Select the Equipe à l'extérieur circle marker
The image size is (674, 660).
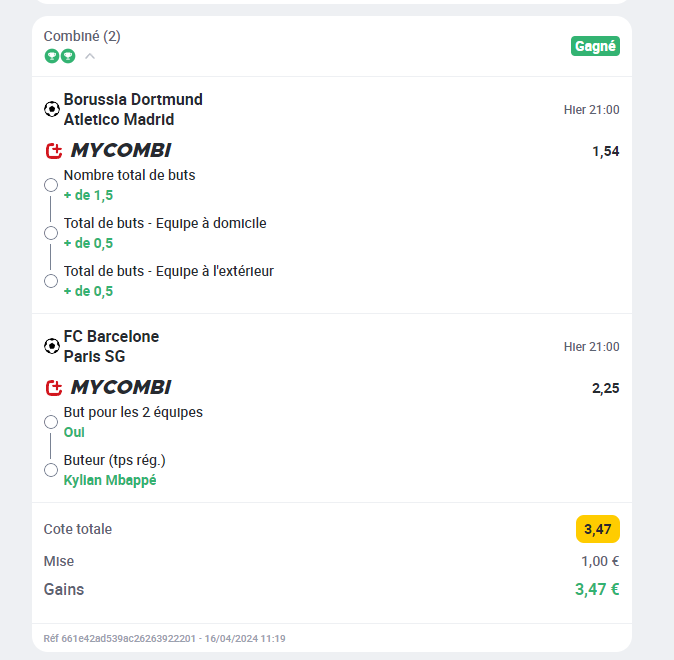tap(51, 281)
